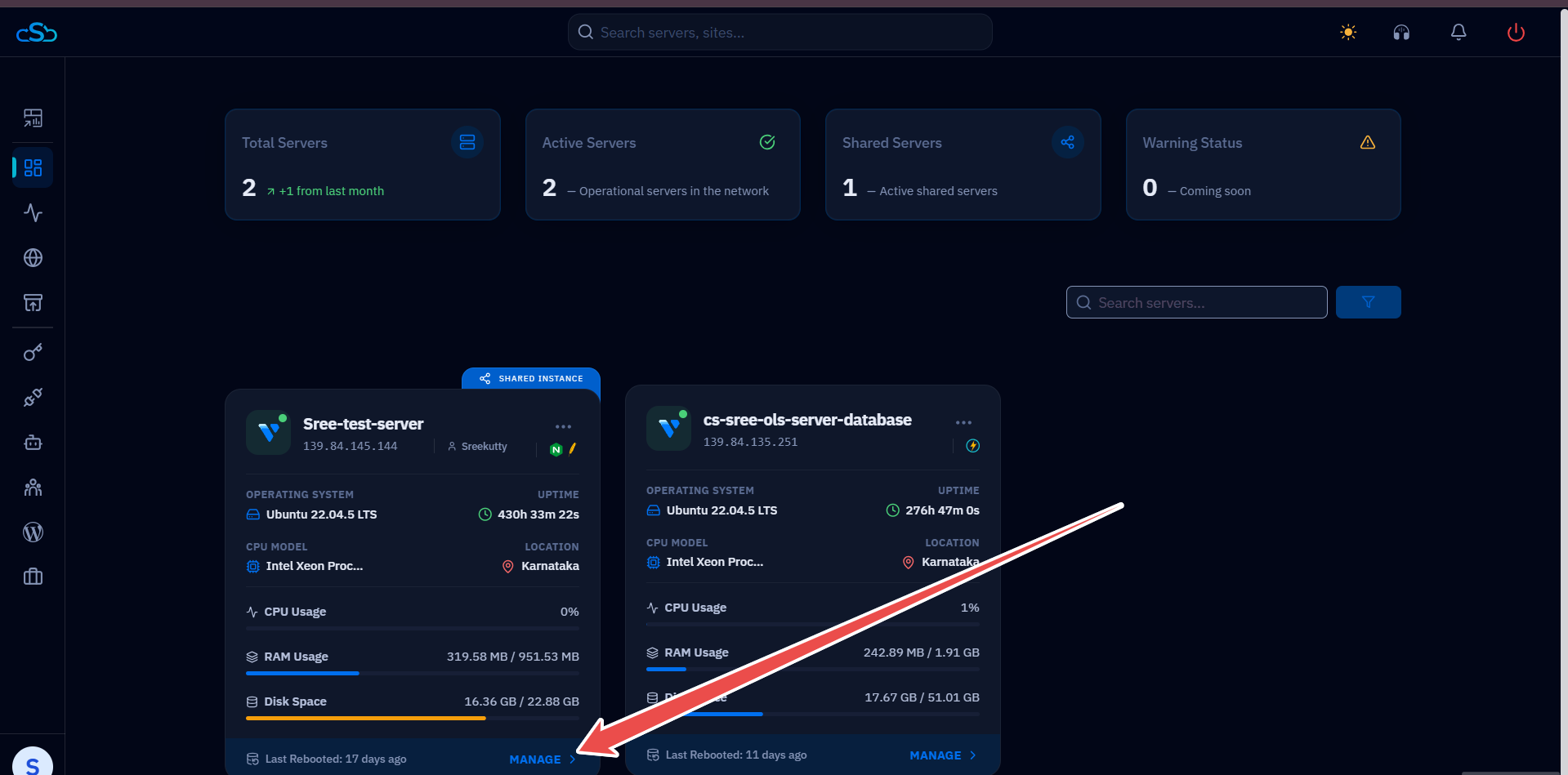The width and height of the screenshot is (1568, 775).
Task: Click the Sree-test-server title
Action: tap(363, 424)
